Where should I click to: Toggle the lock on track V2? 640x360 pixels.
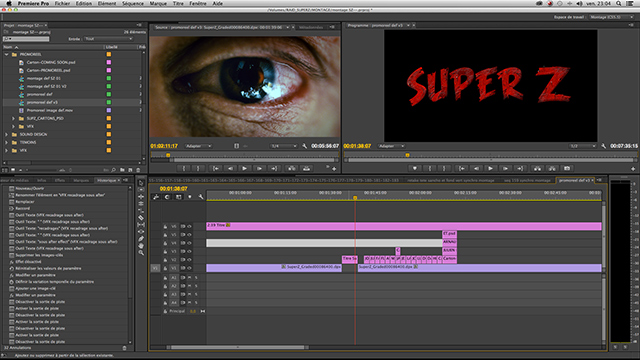165,260
